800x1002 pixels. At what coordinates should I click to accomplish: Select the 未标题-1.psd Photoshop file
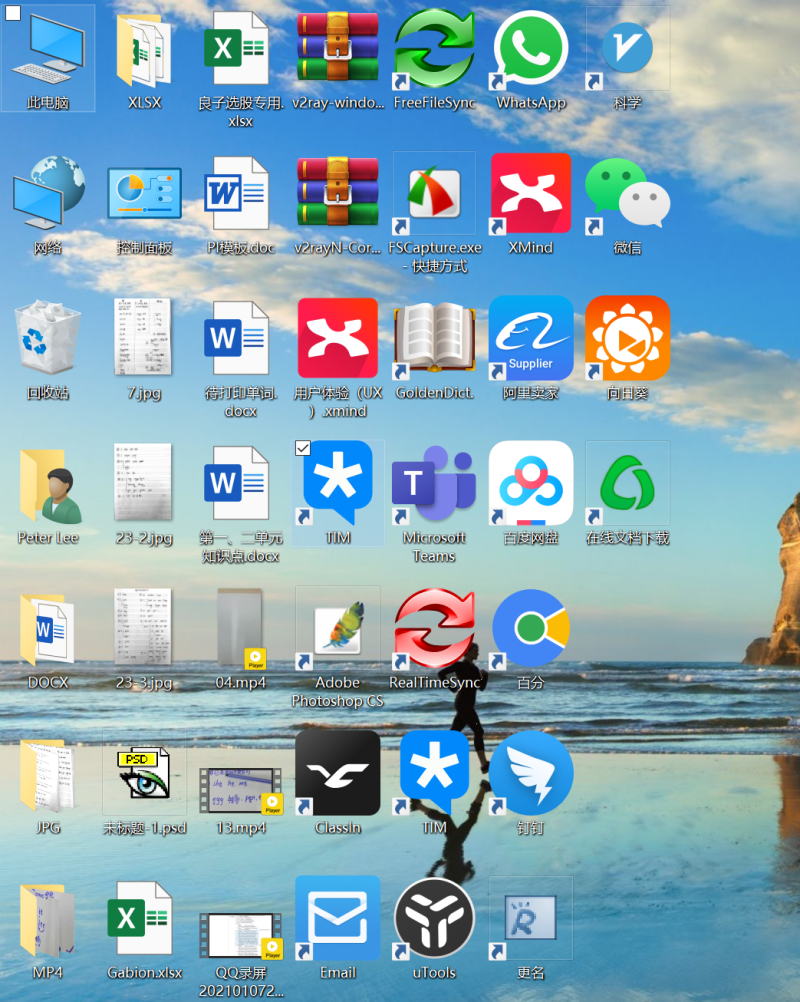144,775
